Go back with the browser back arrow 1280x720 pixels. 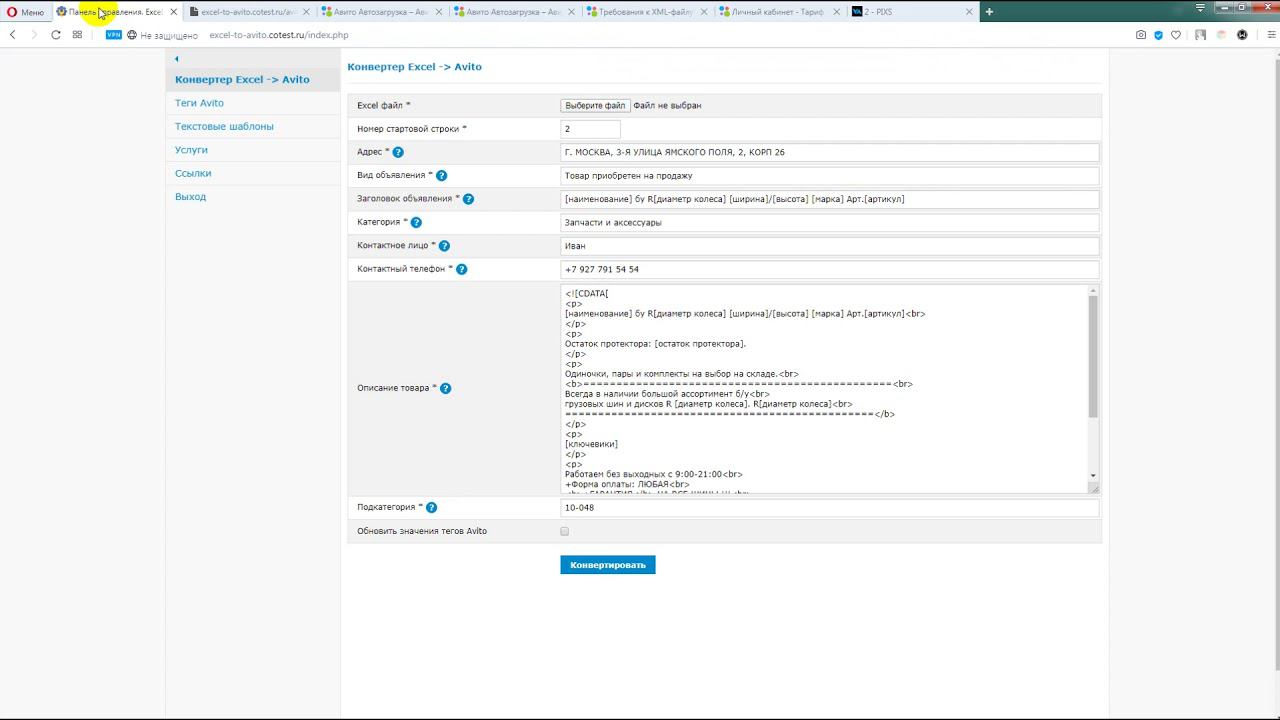13,35
